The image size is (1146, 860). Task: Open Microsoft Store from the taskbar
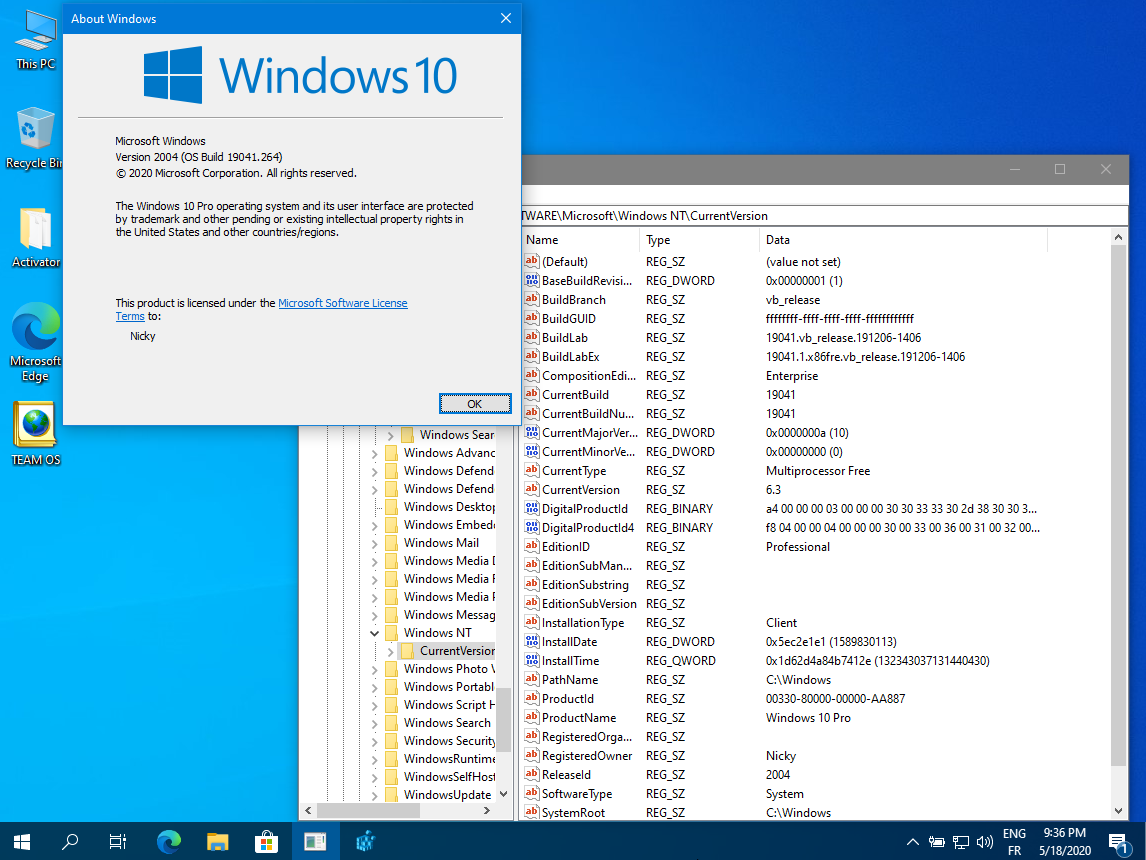click(266, 842)
